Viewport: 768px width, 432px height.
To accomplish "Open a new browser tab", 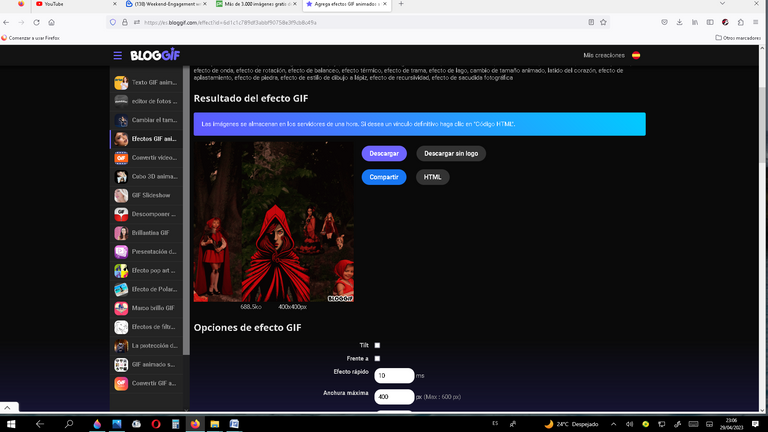I will [x=401, y=4].
